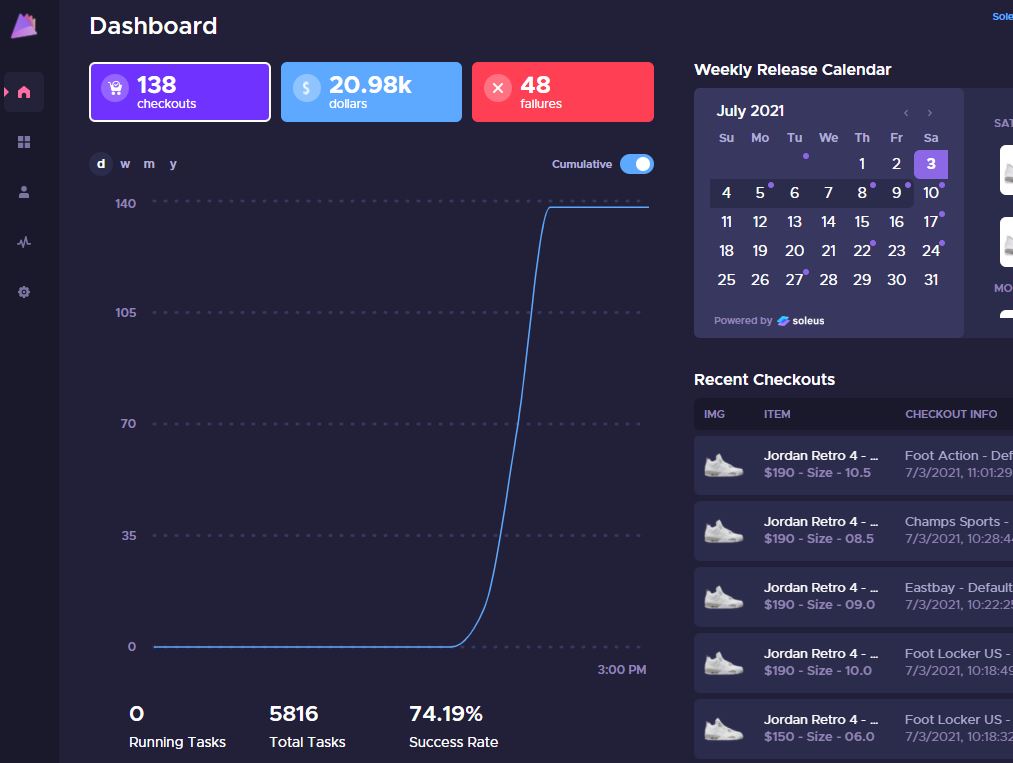Select July 10 in calendar
Viewport: 1013px width, 763px height.
click(931, 193)
